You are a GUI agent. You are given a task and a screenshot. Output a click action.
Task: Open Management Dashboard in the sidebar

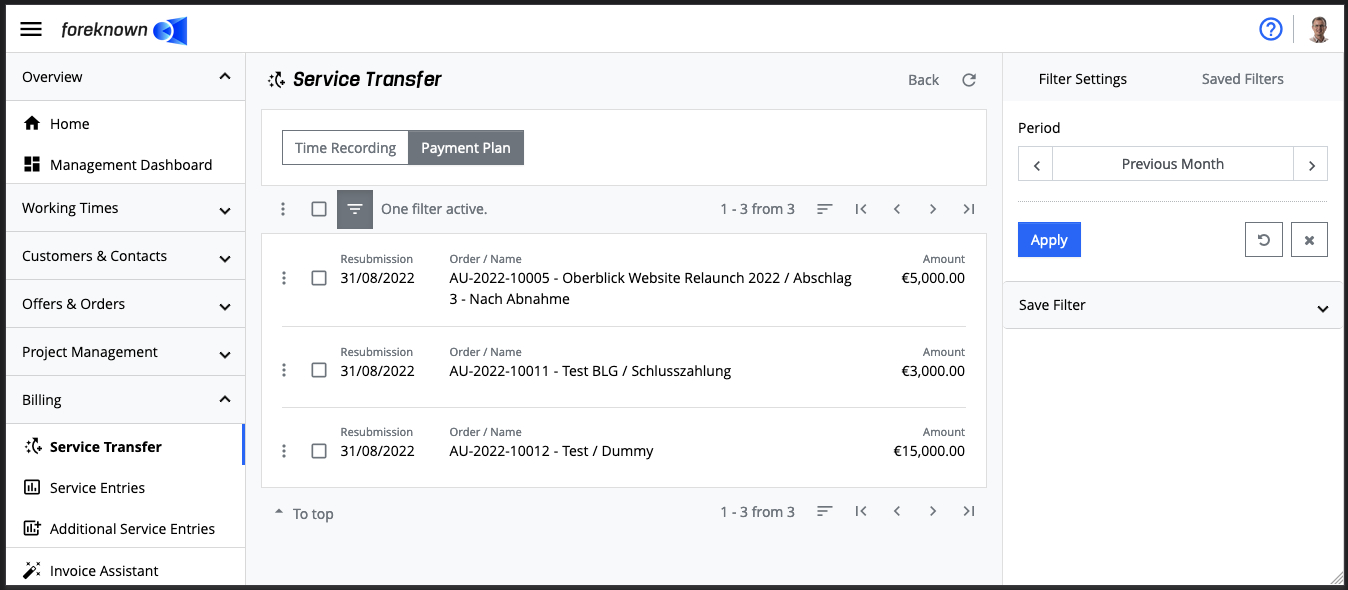click(125, 165)
